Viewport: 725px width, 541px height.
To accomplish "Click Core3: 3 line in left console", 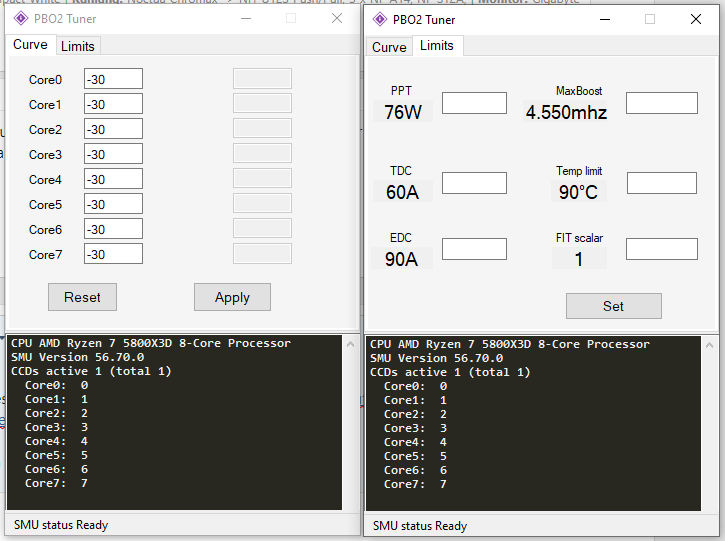I will [56, 427].
